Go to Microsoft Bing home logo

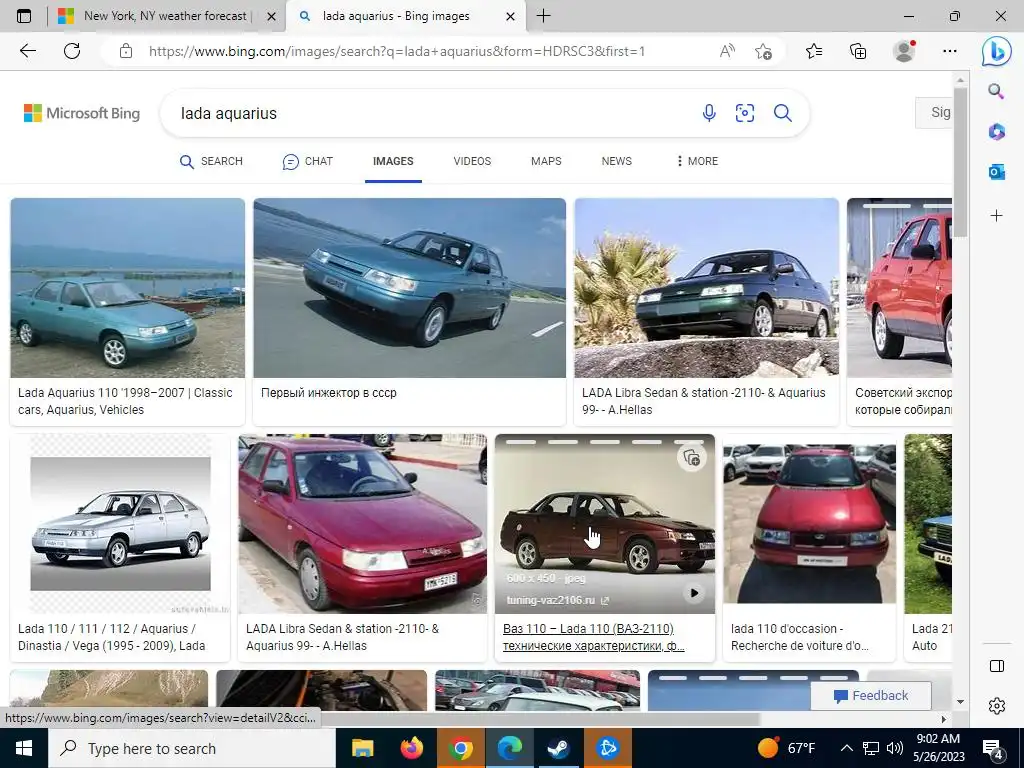tap(82, 113)
